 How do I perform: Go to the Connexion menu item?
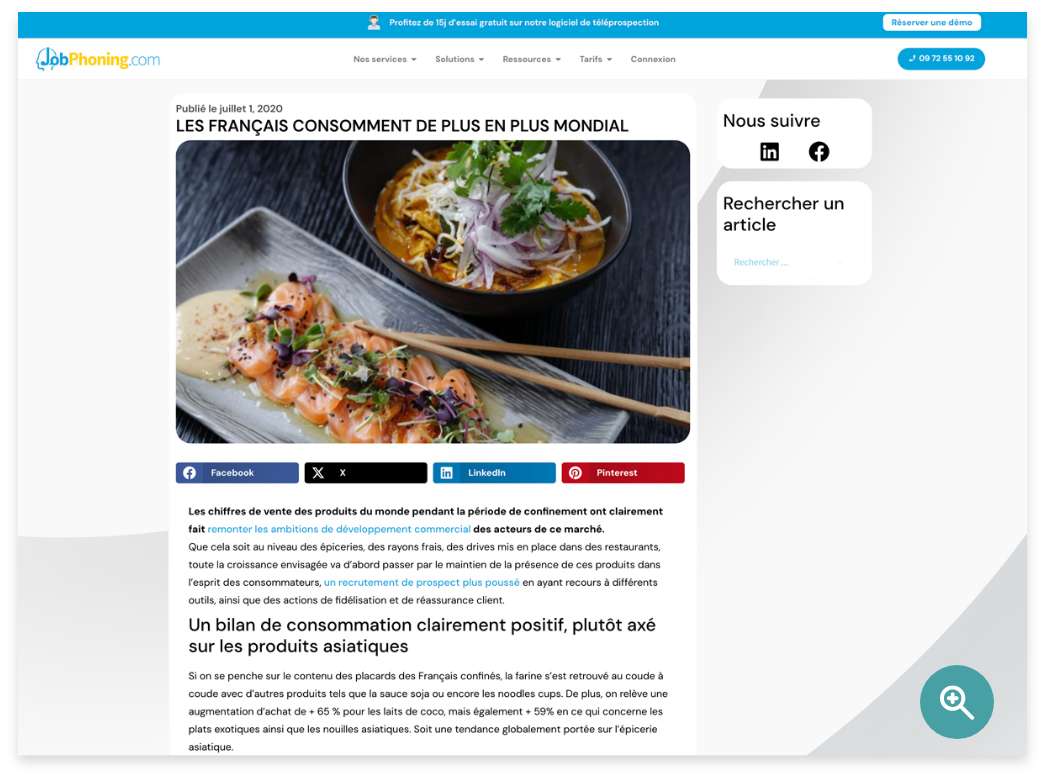coord(653,59)
